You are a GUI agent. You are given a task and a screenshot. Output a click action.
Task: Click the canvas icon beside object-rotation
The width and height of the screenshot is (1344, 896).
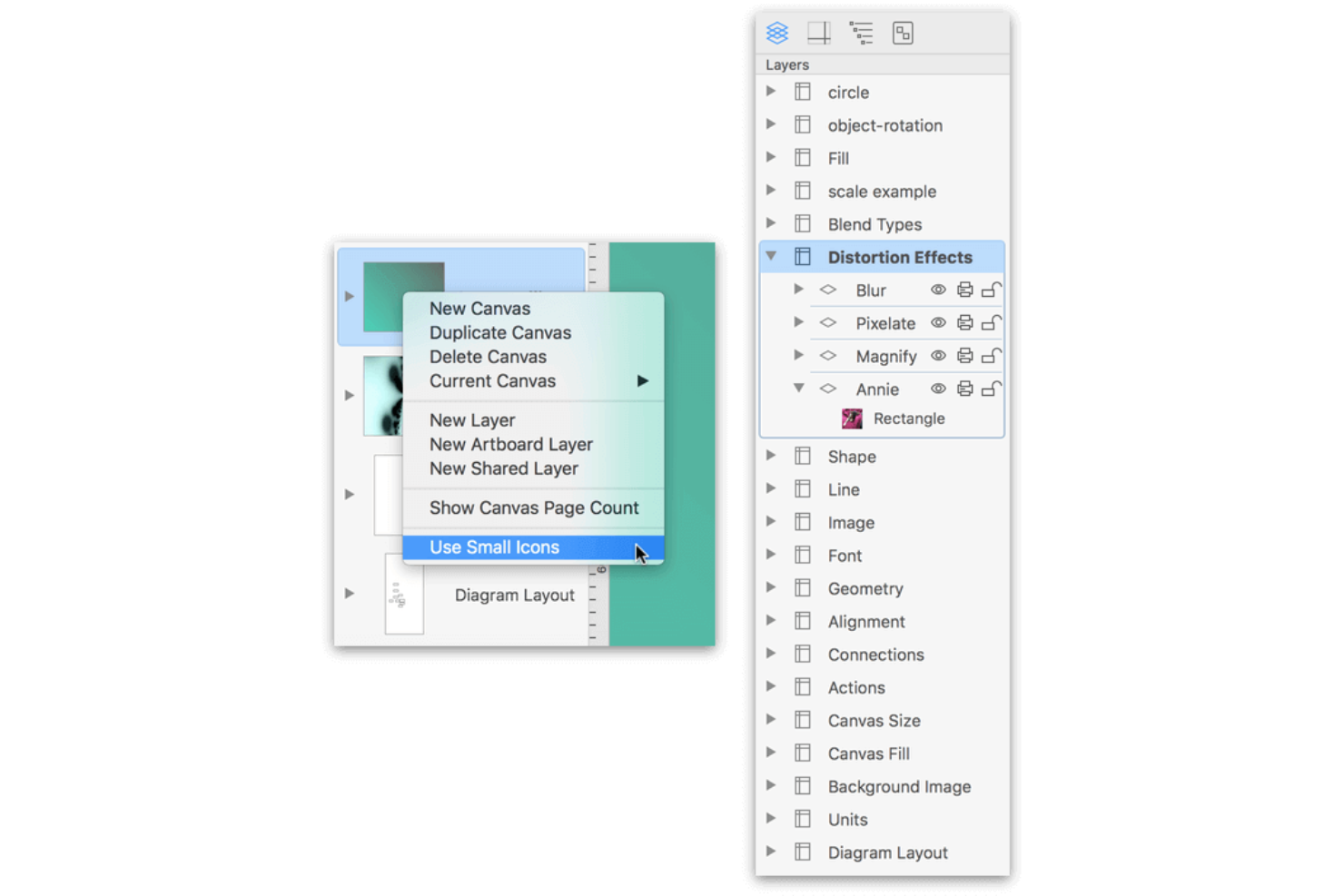tap(803, 124)
